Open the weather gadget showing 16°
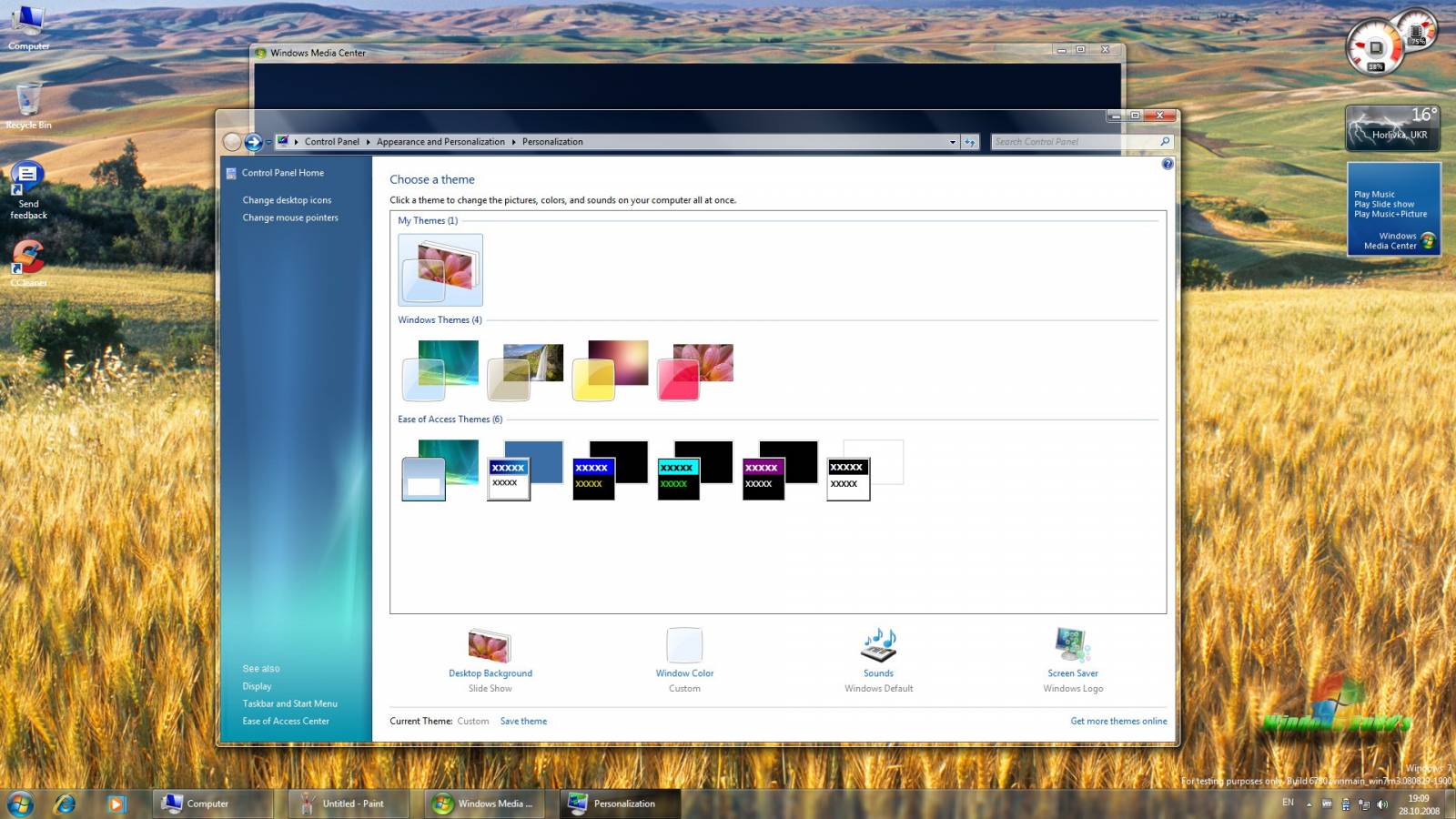 pos(1392,127)
